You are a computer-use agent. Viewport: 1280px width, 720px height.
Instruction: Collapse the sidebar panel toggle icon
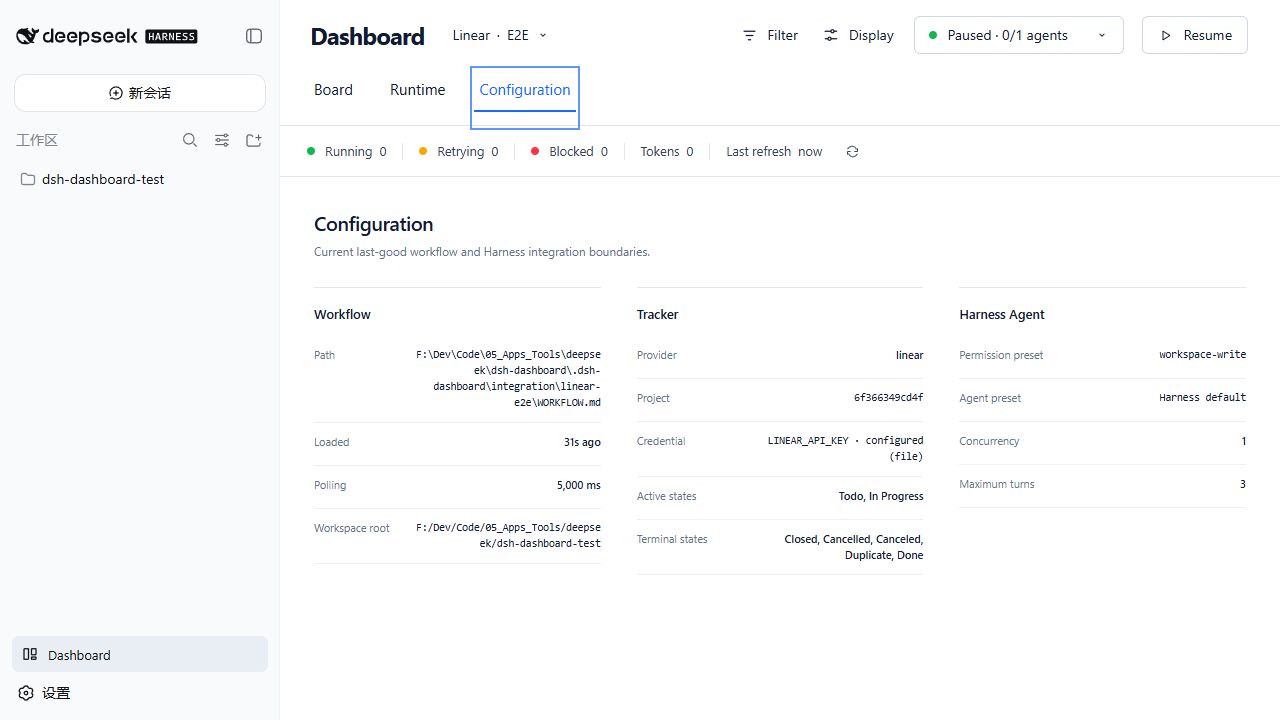[x=254, y=36]
